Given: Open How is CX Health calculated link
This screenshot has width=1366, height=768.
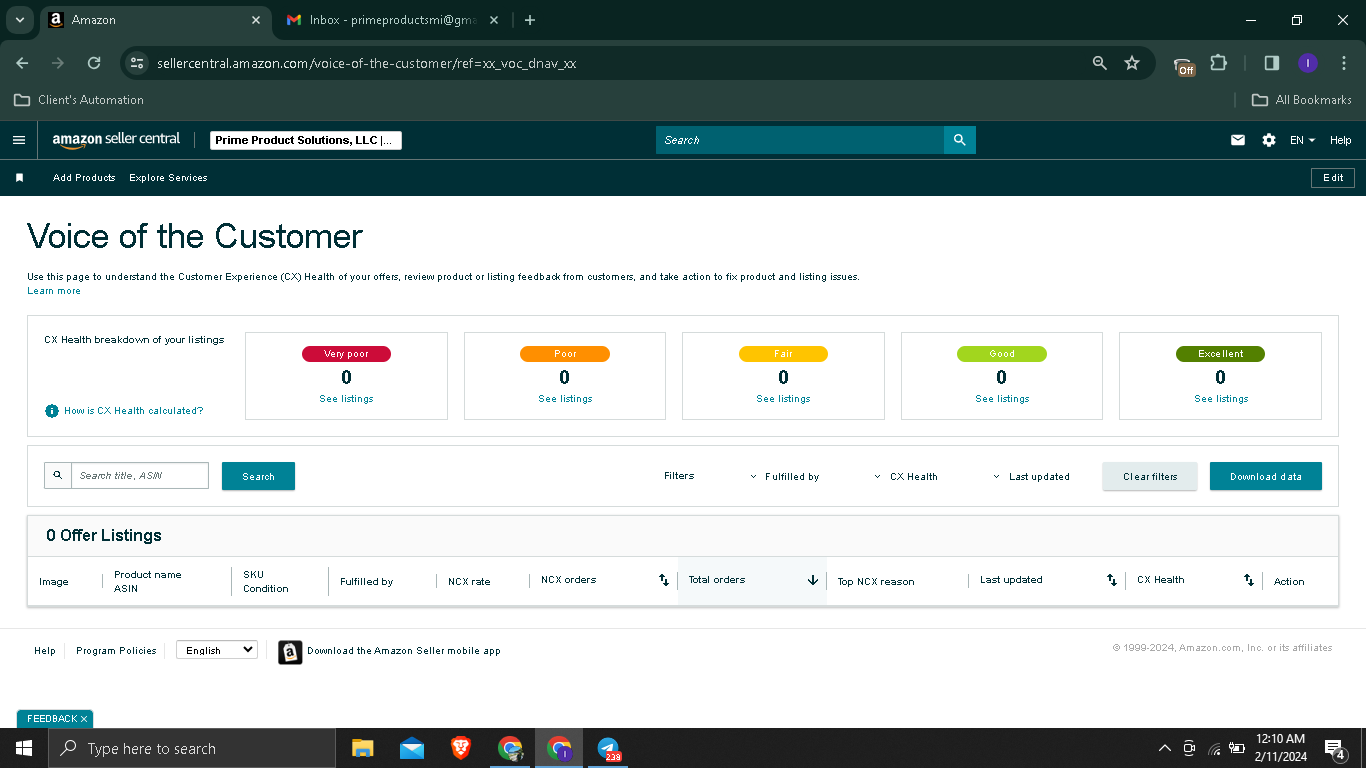Looking at the screenshot, I should 133,411.
